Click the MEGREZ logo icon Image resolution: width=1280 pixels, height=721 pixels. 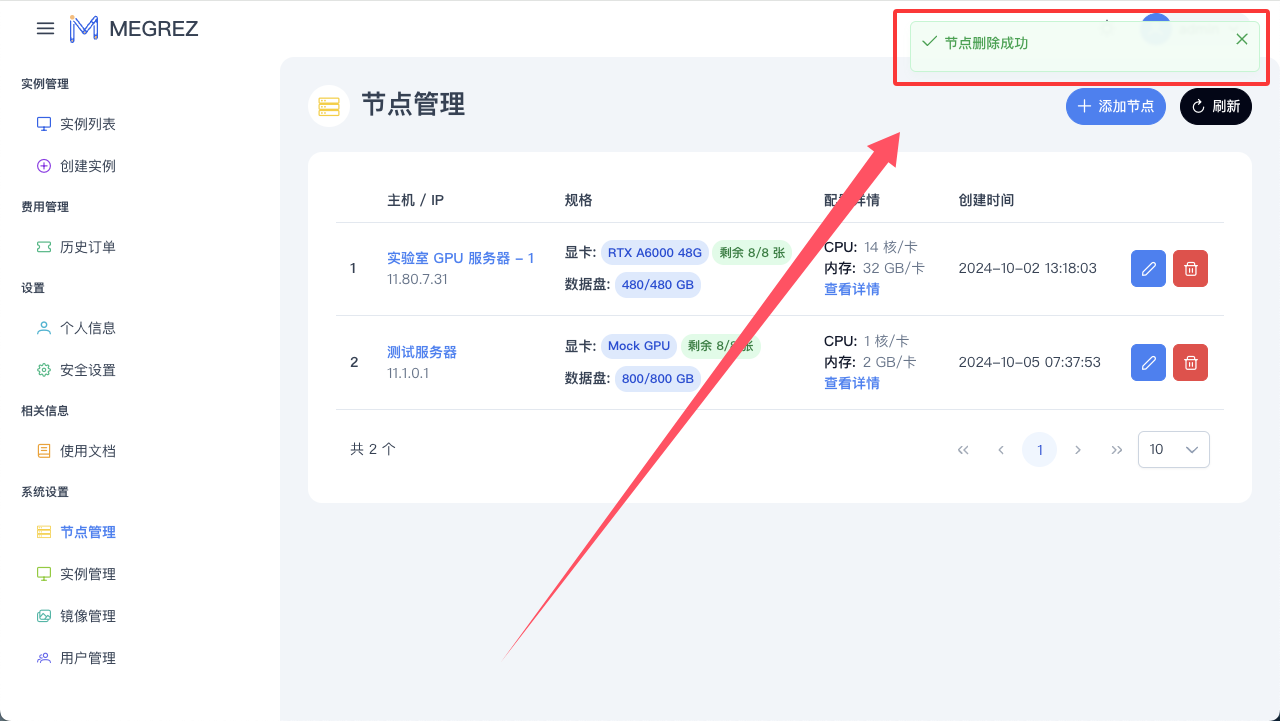coord(84,28)
